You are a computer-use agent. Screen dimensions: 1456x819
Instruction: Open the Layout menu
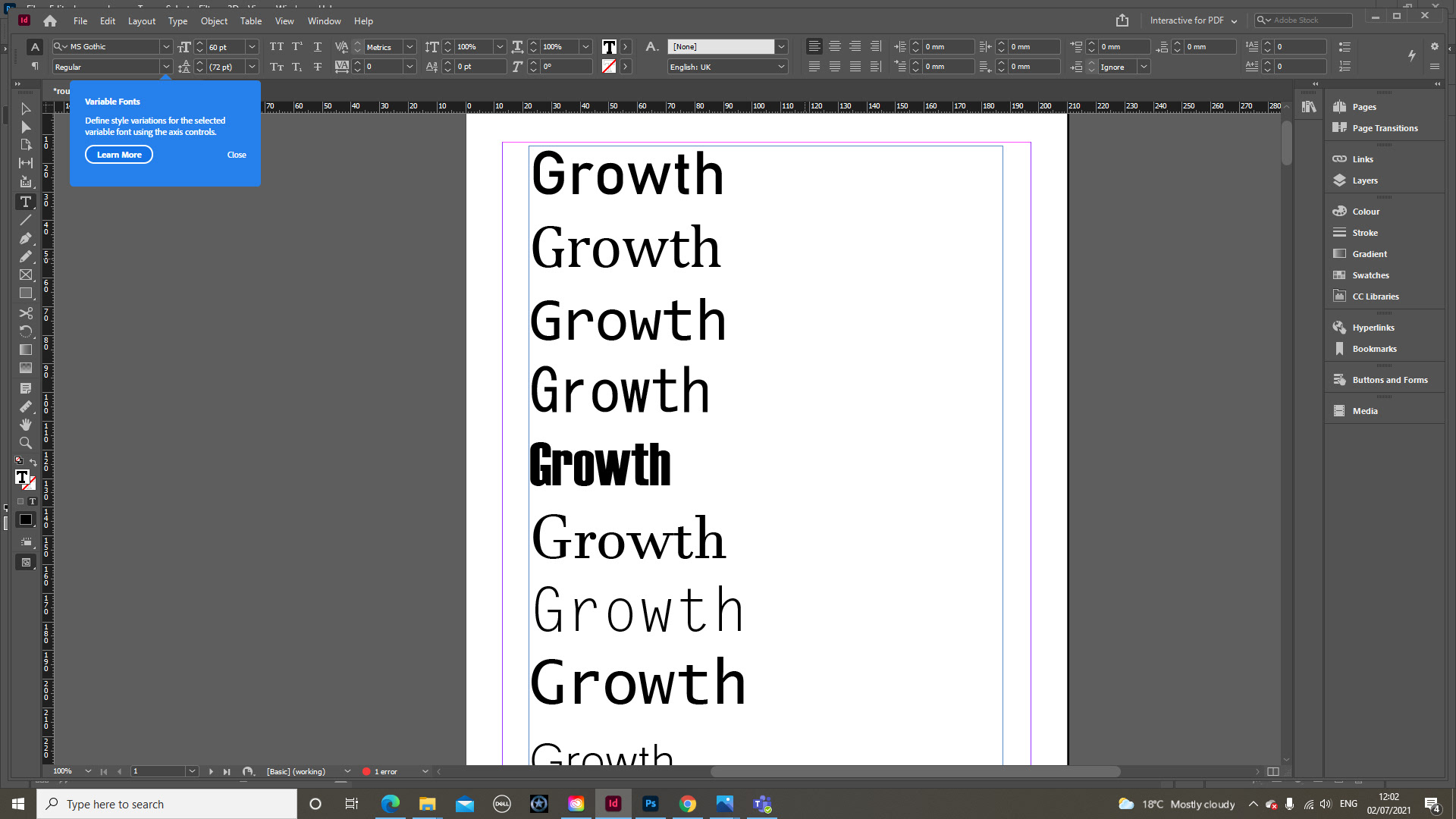[142, 21]
